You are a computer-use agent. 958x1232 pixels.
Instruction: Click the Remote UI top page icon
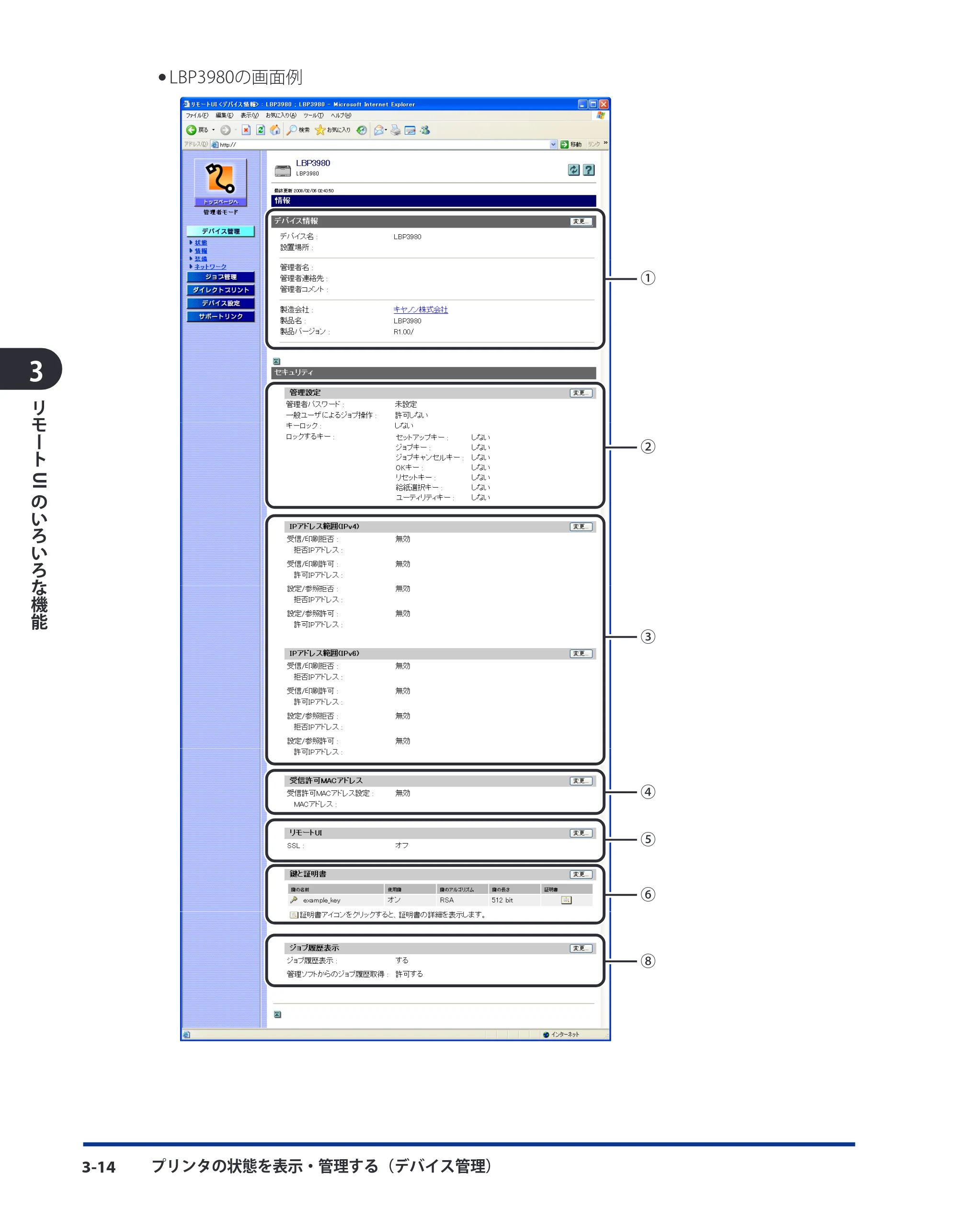click(x=221, y=182)
